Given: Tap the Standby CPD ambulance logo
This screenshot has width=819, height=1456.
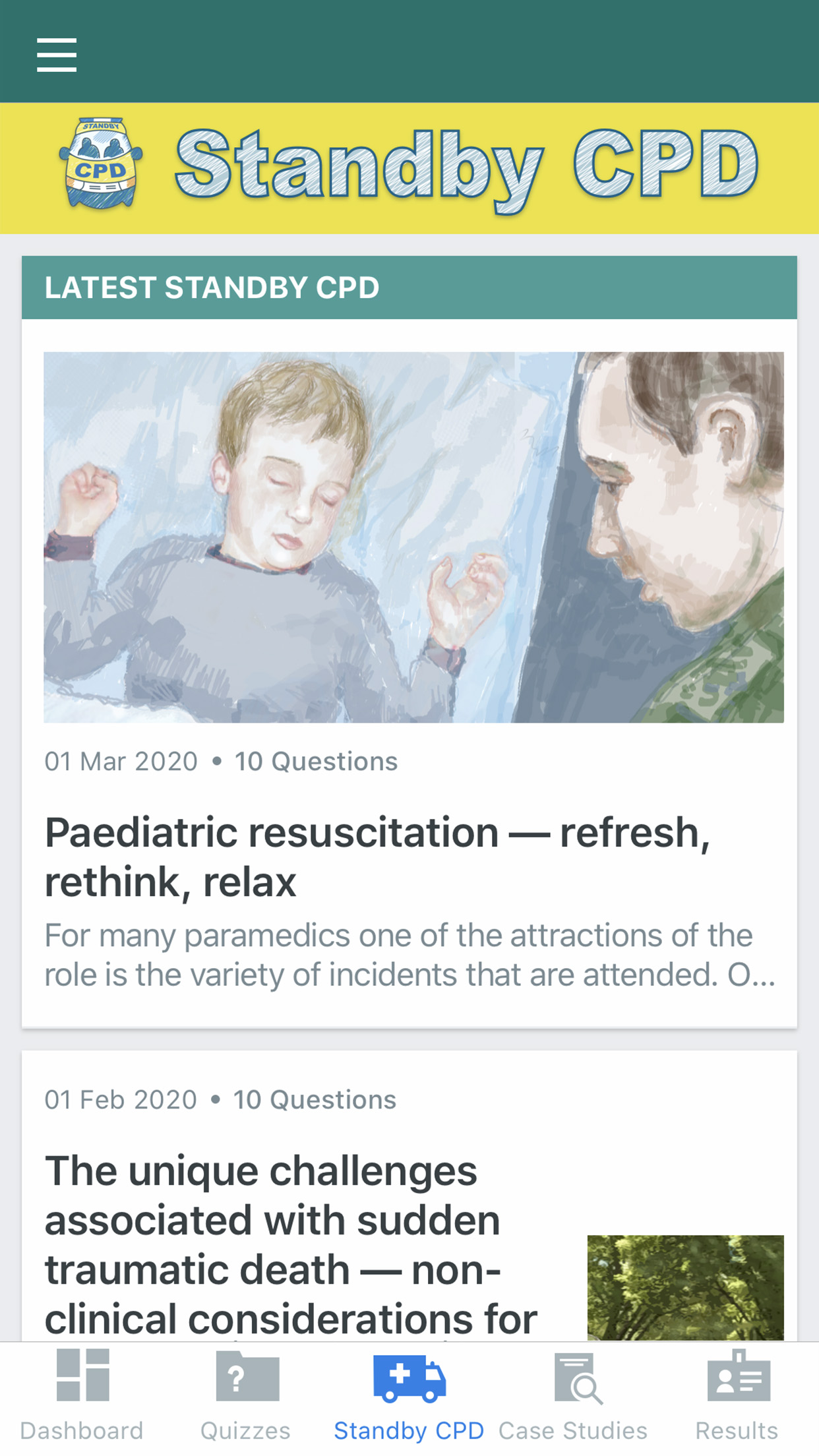Looking at the screenshot, I should 101,164.
